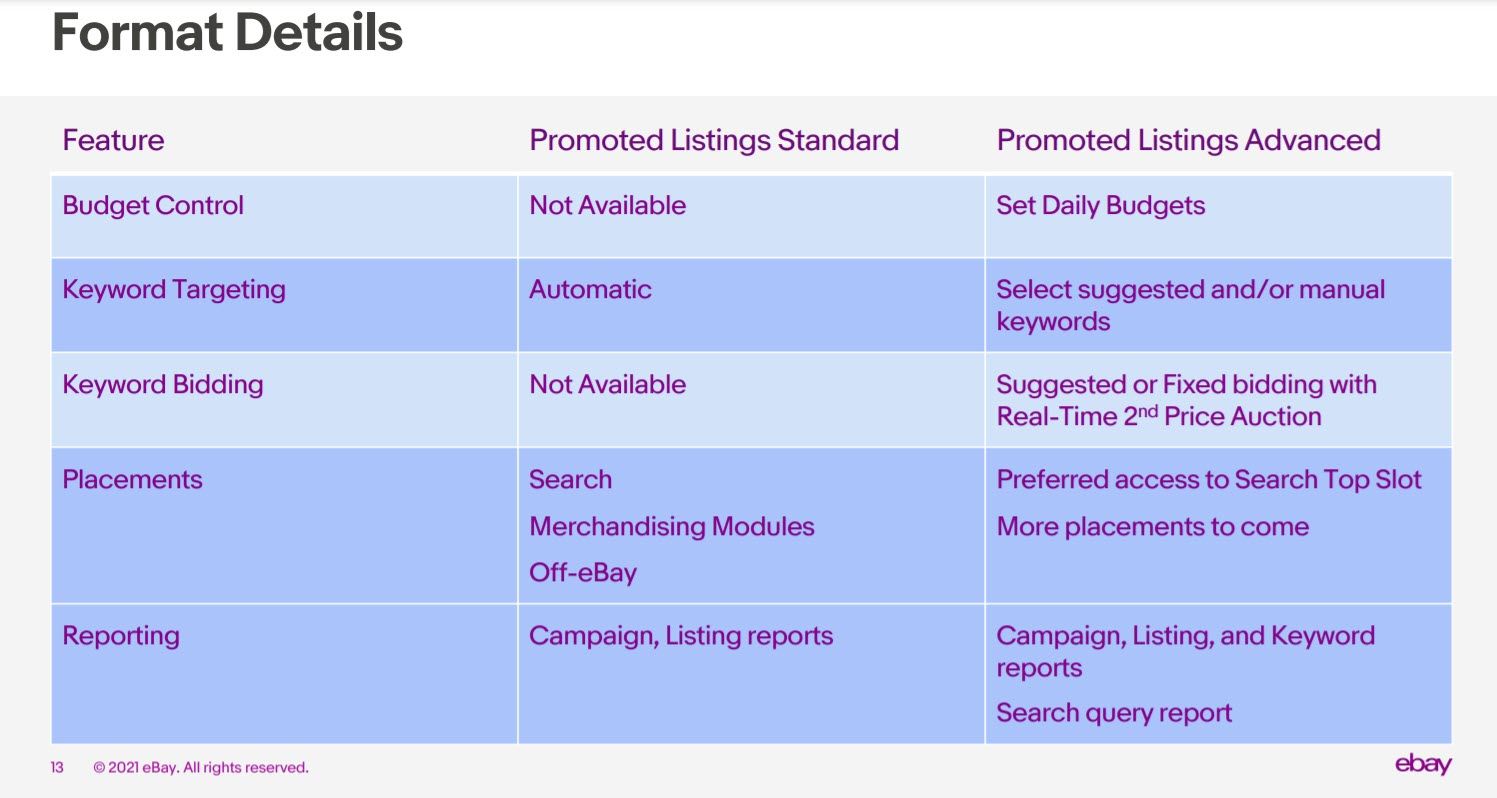
Task: Select Promoted Listings Advanced column header
Action: [1189, 140]
